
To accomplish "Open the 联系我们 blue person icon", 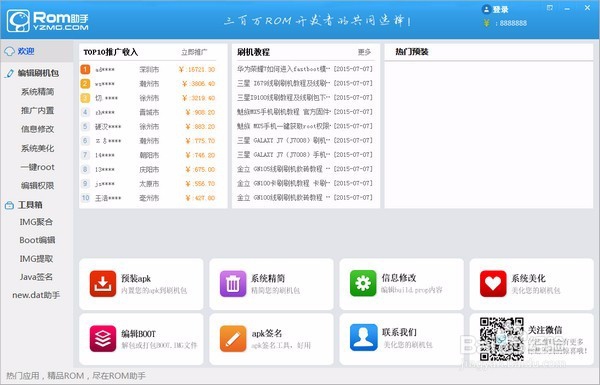I will coord(363,338).
